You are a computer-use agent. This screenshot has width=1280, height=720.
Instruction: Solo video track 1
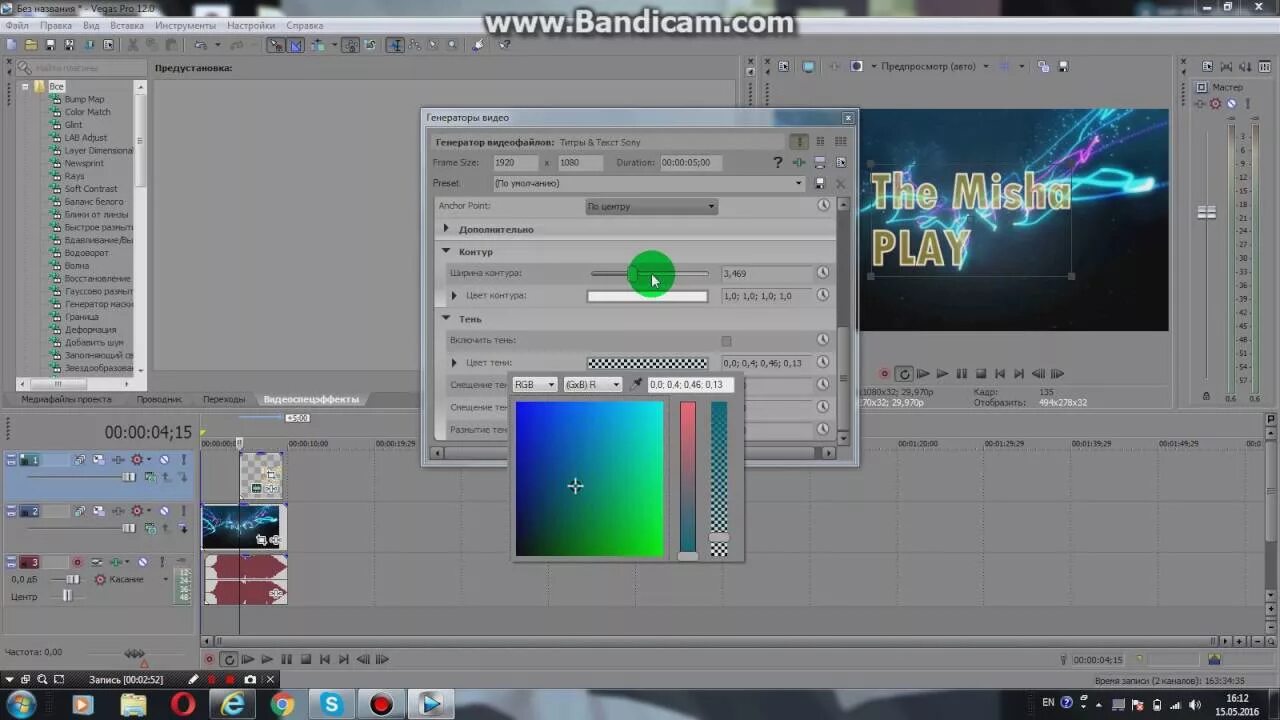pos(183,460)
